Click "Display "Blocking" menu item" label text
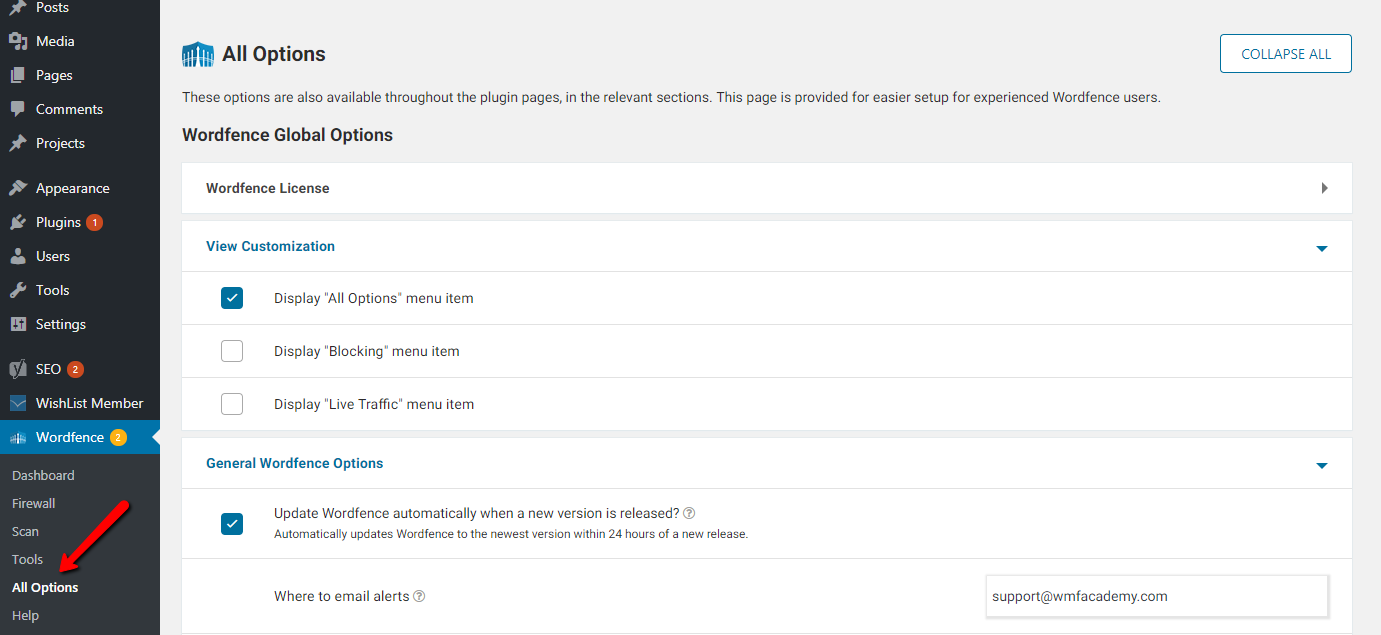The image size is (1381, 635). [x=367, y=351]
